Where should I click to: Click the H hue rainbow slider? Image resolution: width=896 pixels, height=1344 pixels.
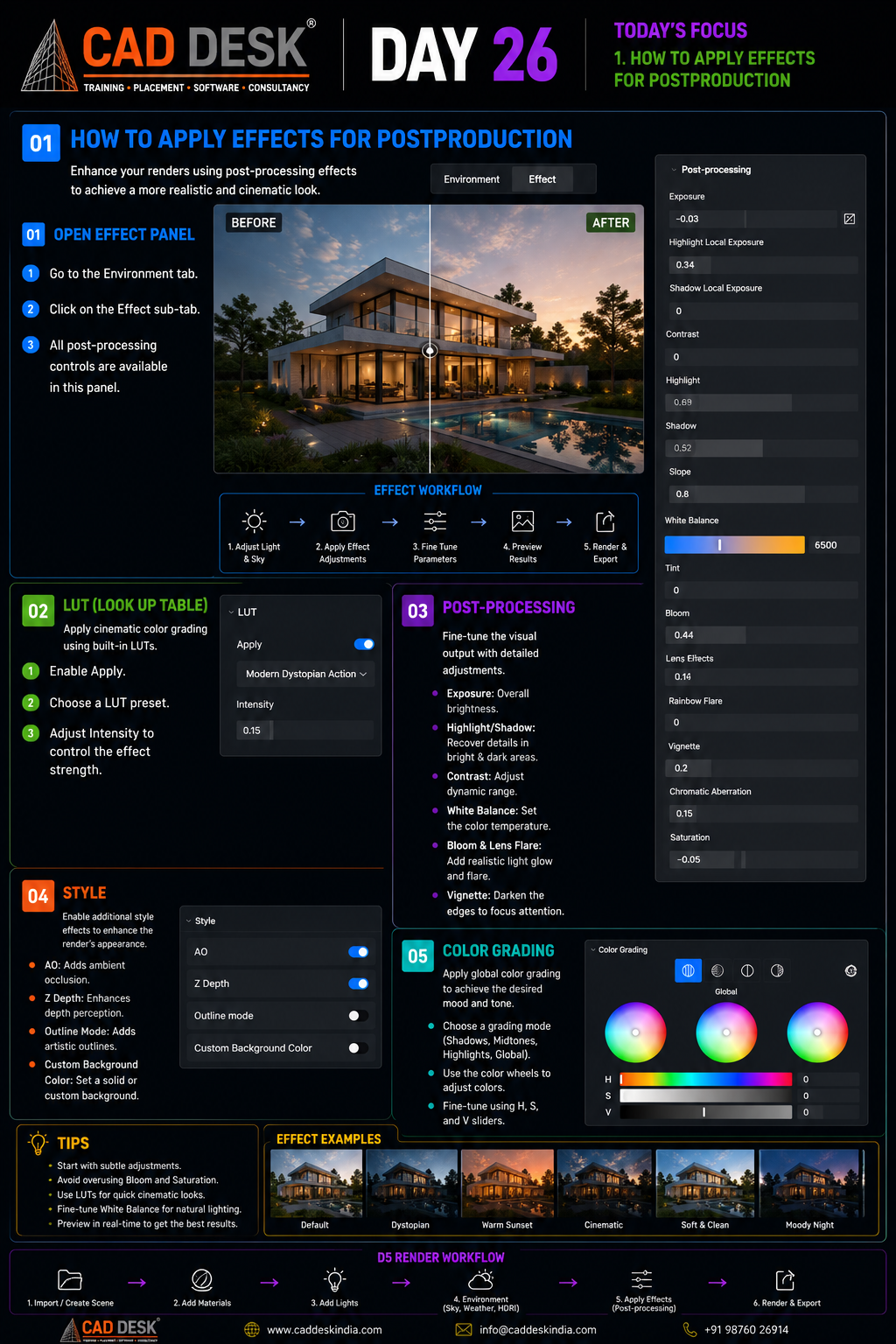pyautogui.click(x=706, y=1079)
